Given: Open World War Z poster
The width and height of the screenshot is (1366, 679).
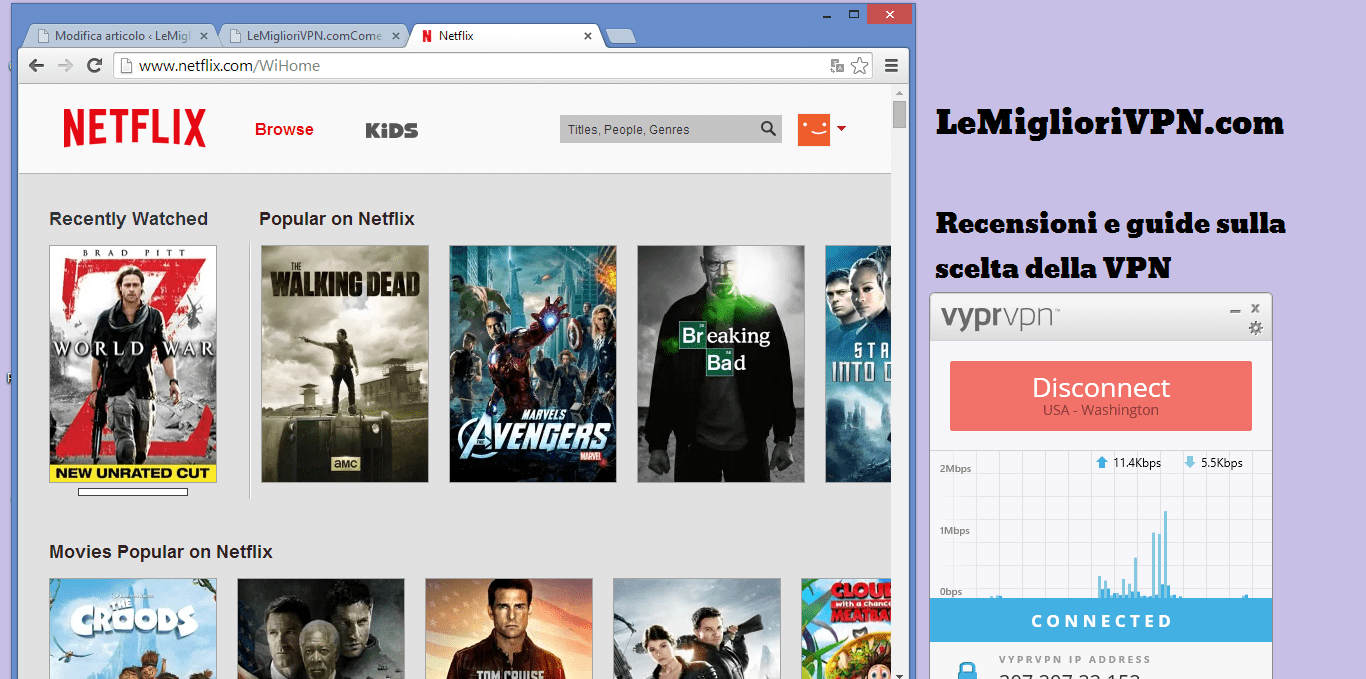Looking at the screenshot, I should (x=133, y=364).
